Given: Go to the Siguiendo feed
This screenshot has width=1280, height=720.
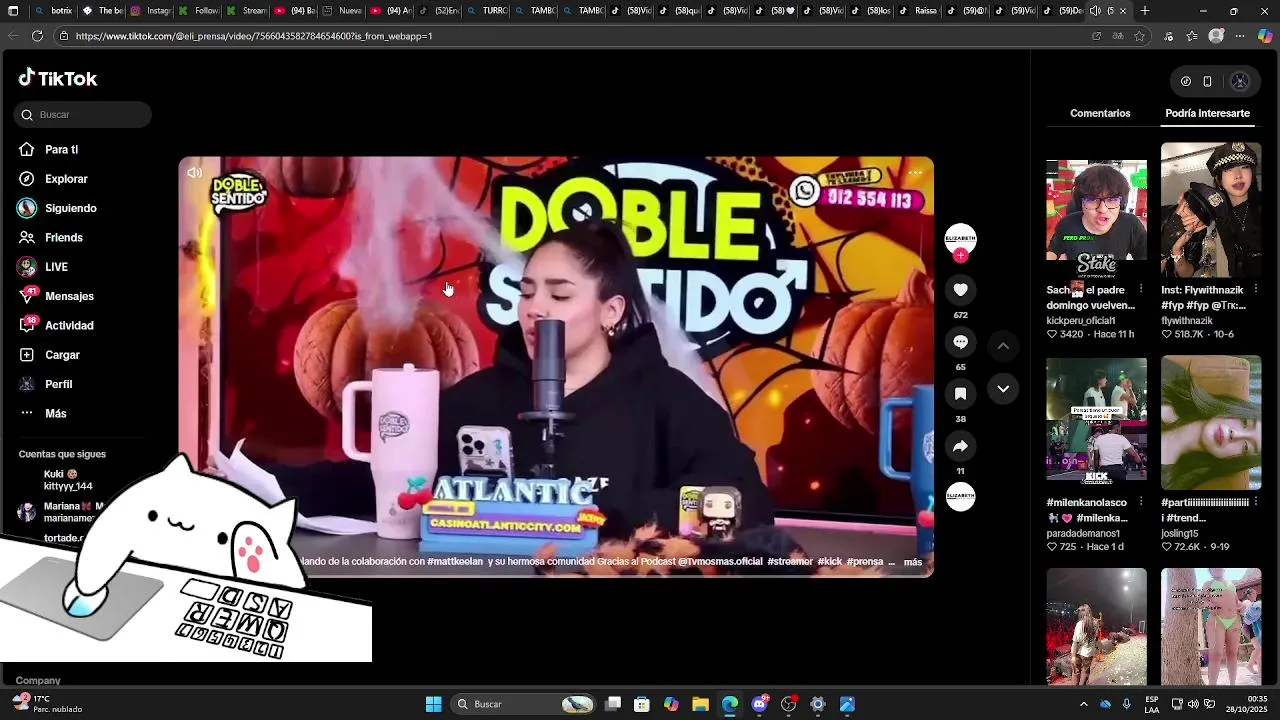Looking at the screenshot, I should (x=56, y=208).
